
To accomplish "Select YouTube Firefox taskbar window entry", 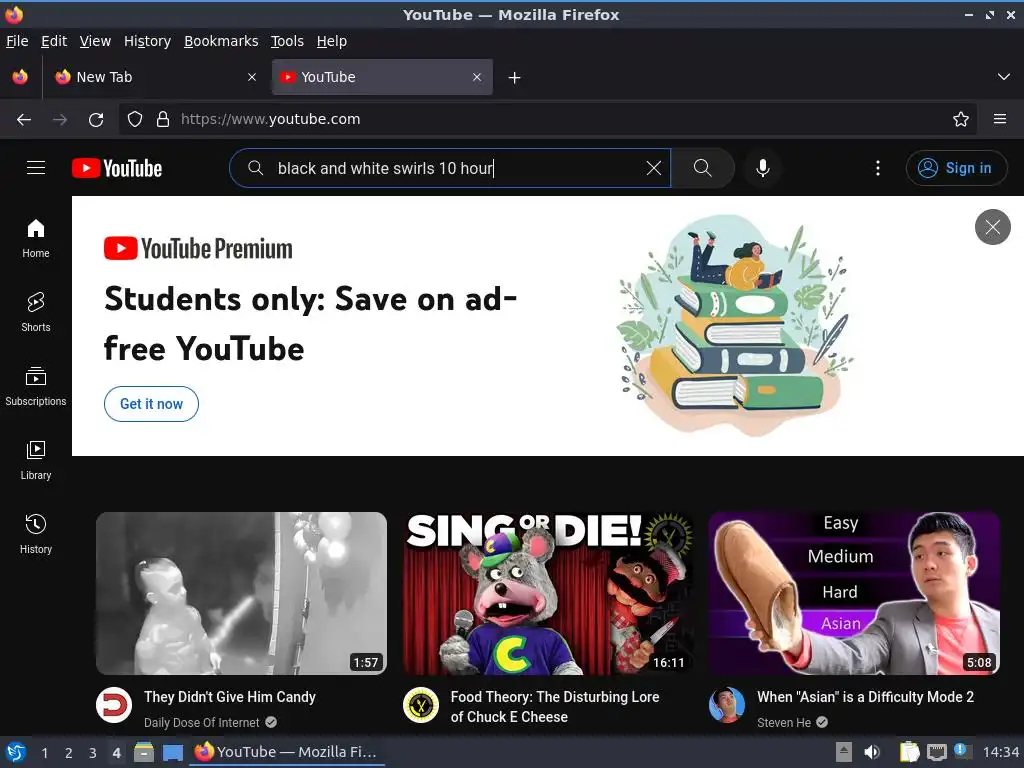I will pyautogui.click(x=286, y=752).
